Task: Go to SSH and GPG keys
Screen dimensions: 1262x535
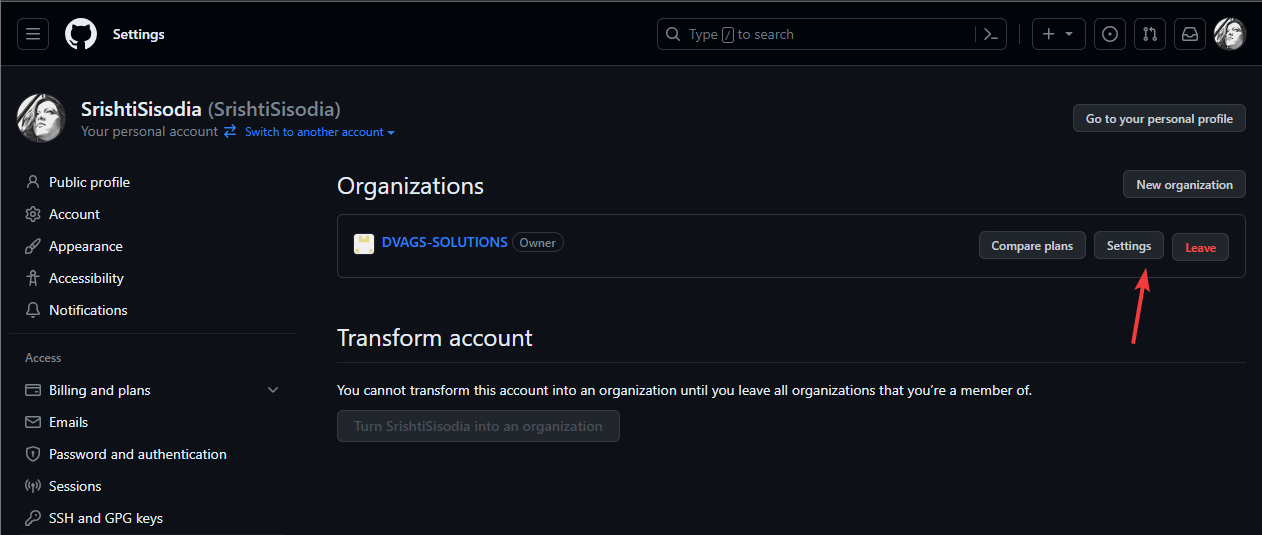Action: pos(105,518)
